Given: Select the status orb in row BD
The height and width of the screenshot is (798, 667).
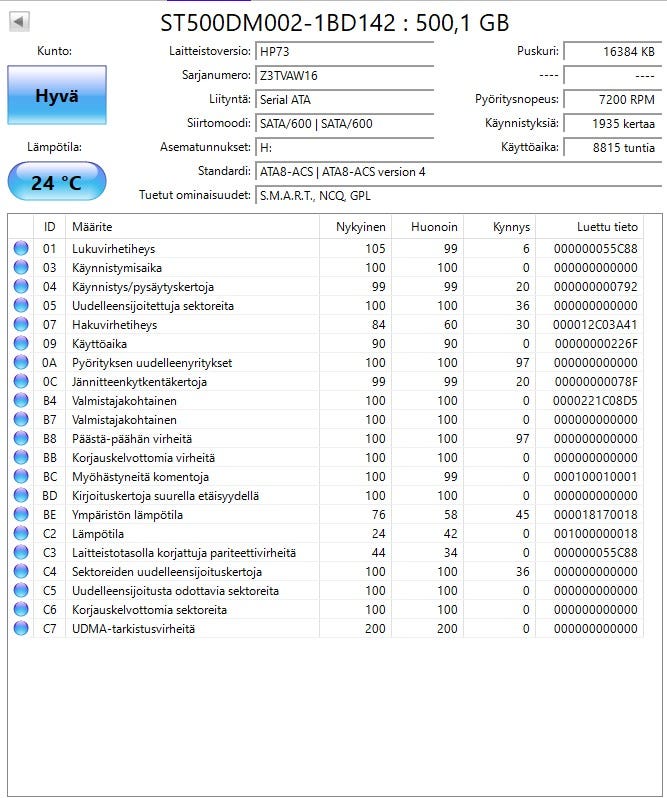Looking at the screenshot, I should coord(21,495).
